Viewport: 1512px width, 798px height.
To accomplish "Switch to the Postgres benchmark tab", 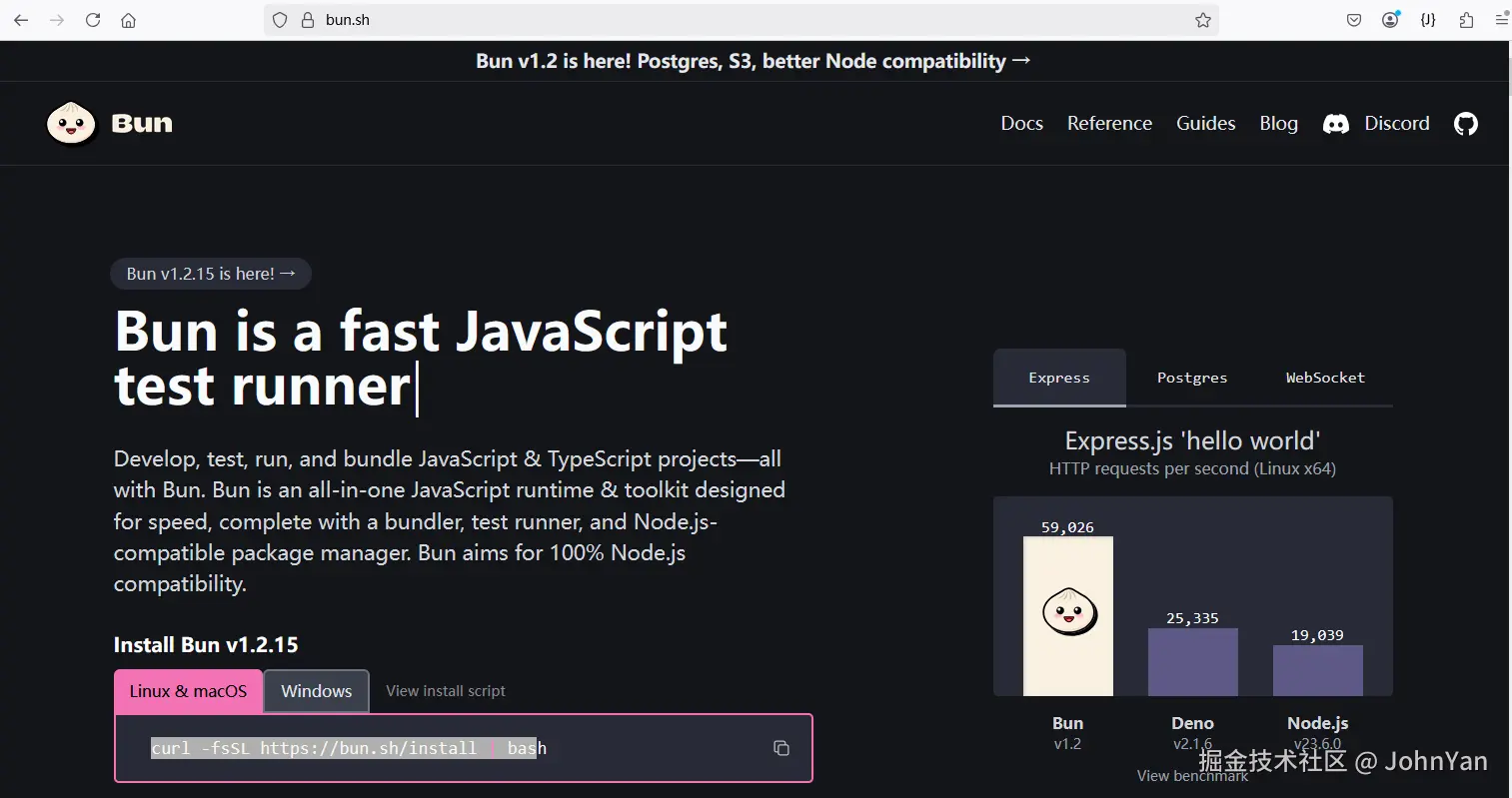I will pos(1192,378).
